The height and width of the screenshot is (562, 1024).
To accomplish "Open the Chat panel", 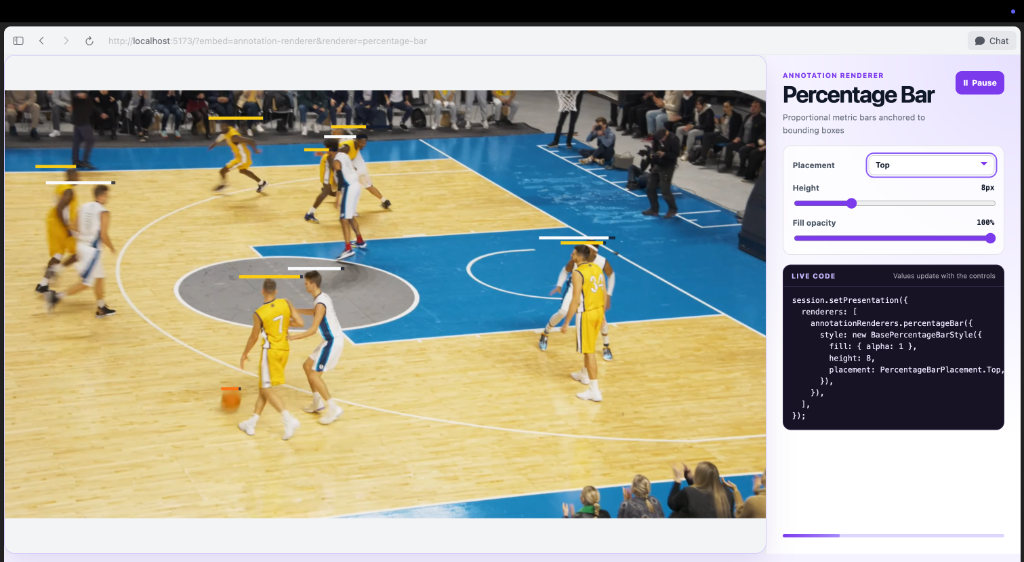I will pyautogui.click(x=991, y=40).
